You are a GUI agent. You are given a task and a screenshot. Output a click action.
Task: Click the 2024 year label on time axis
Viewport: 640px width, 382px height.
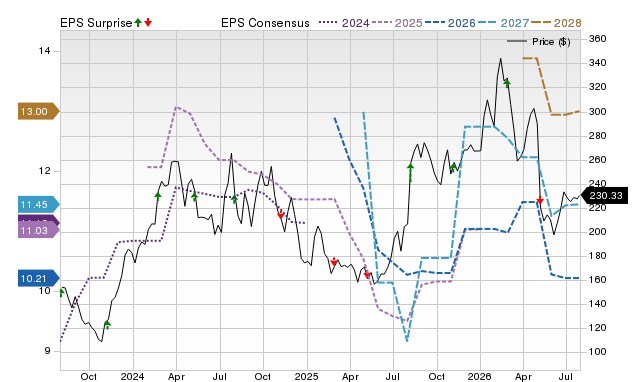pos(132,376)
